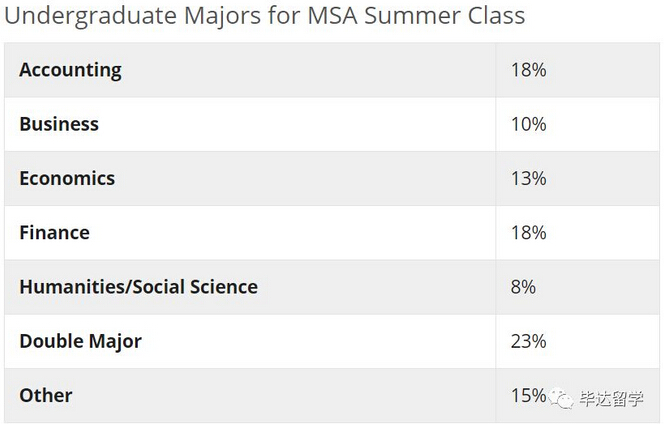
Task: Click the 23% Double Major value
Action: (528, 341)
